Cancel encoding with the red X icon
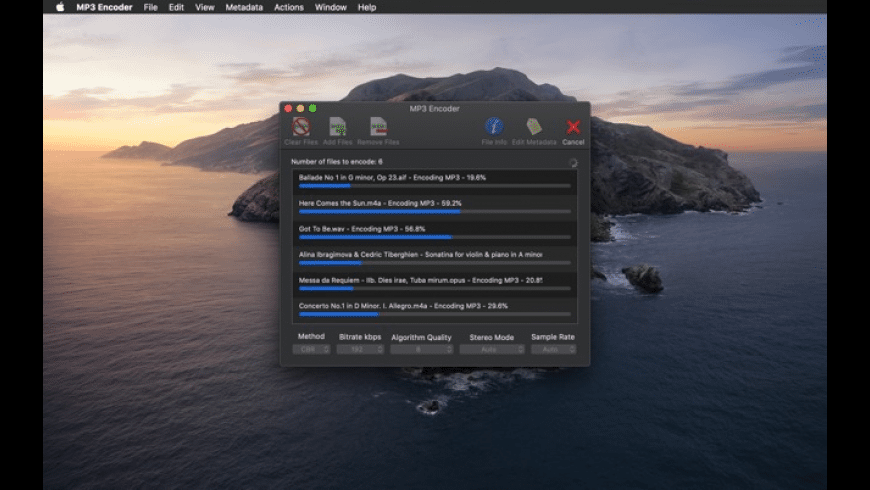The width and height of the screenshot is (870, 490). point(573,127)
